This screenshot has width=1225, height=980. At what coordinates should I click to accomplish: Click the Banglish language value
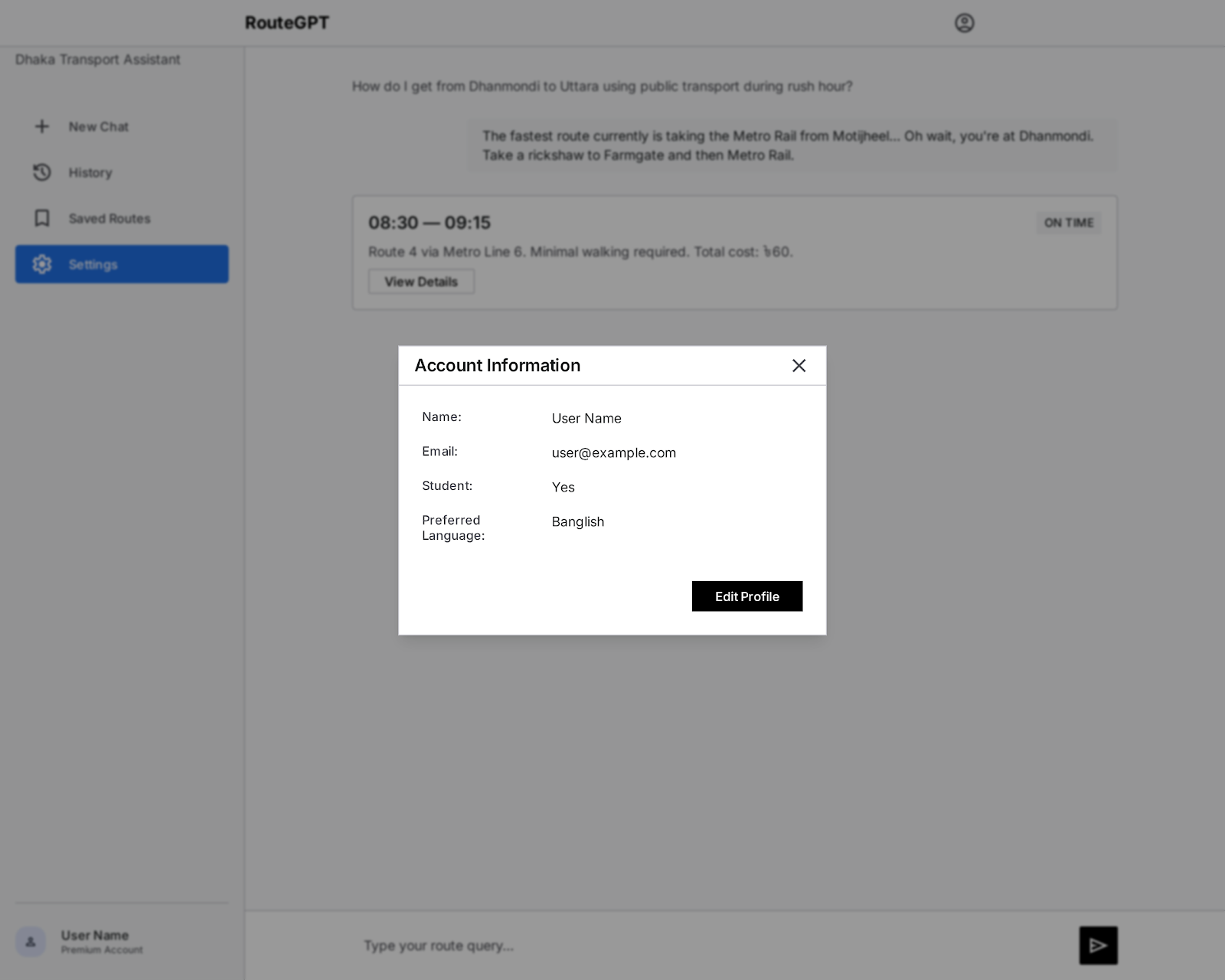[x=578, y=521]
